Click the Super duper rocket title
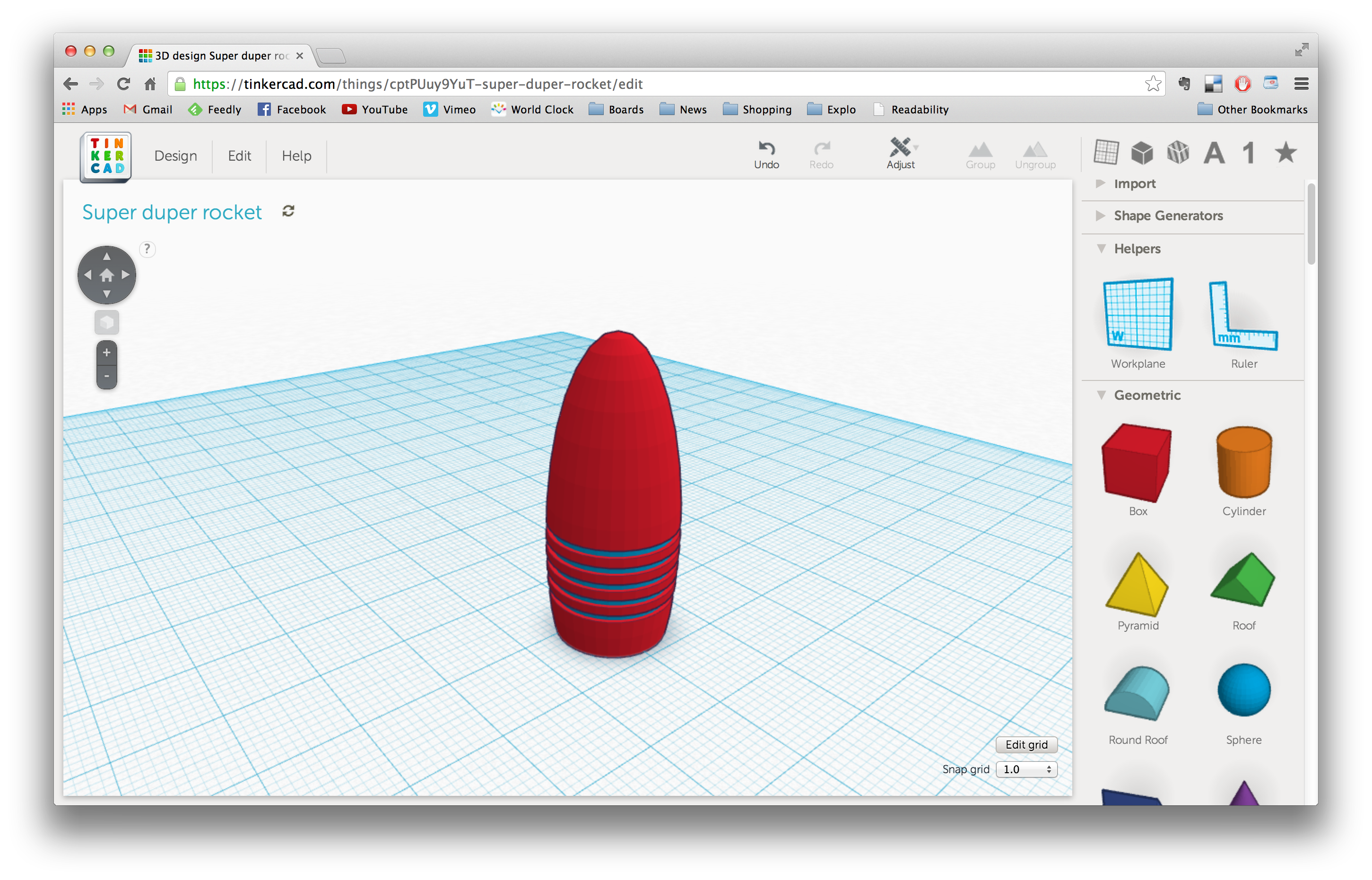The height and width of the screenshot is (880, 1372). pos(172,212)
